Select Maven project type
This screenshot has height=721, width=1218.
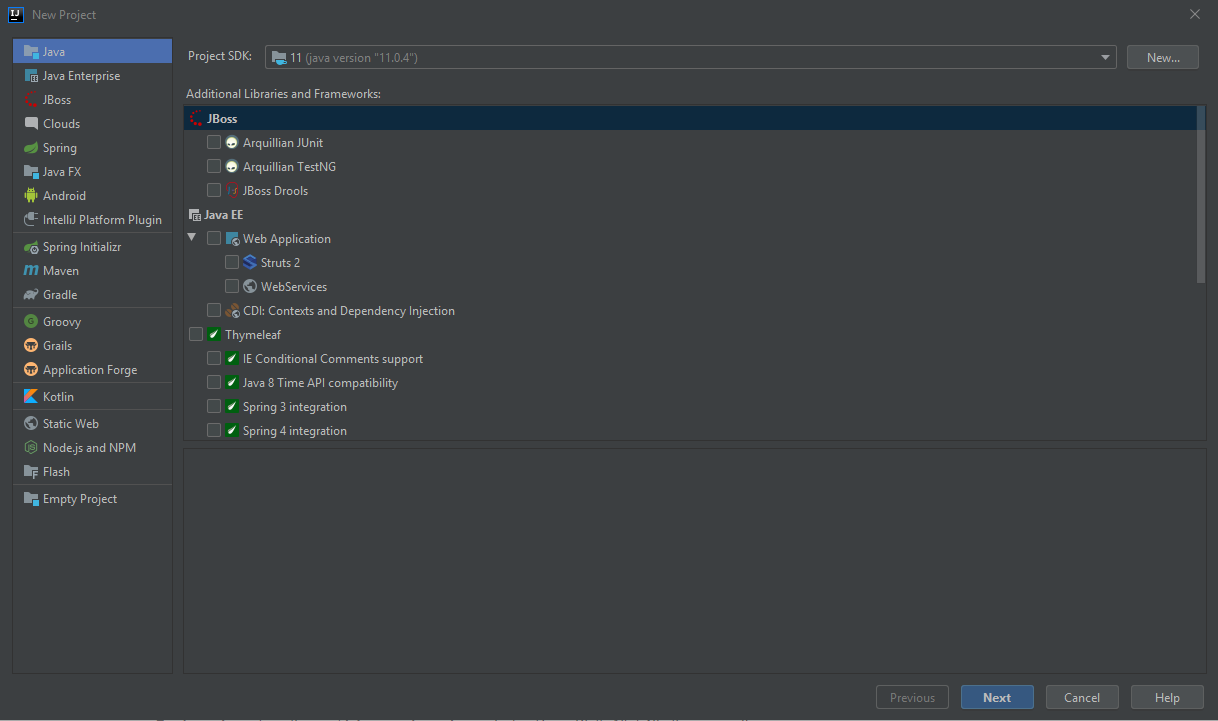[92, 271]
